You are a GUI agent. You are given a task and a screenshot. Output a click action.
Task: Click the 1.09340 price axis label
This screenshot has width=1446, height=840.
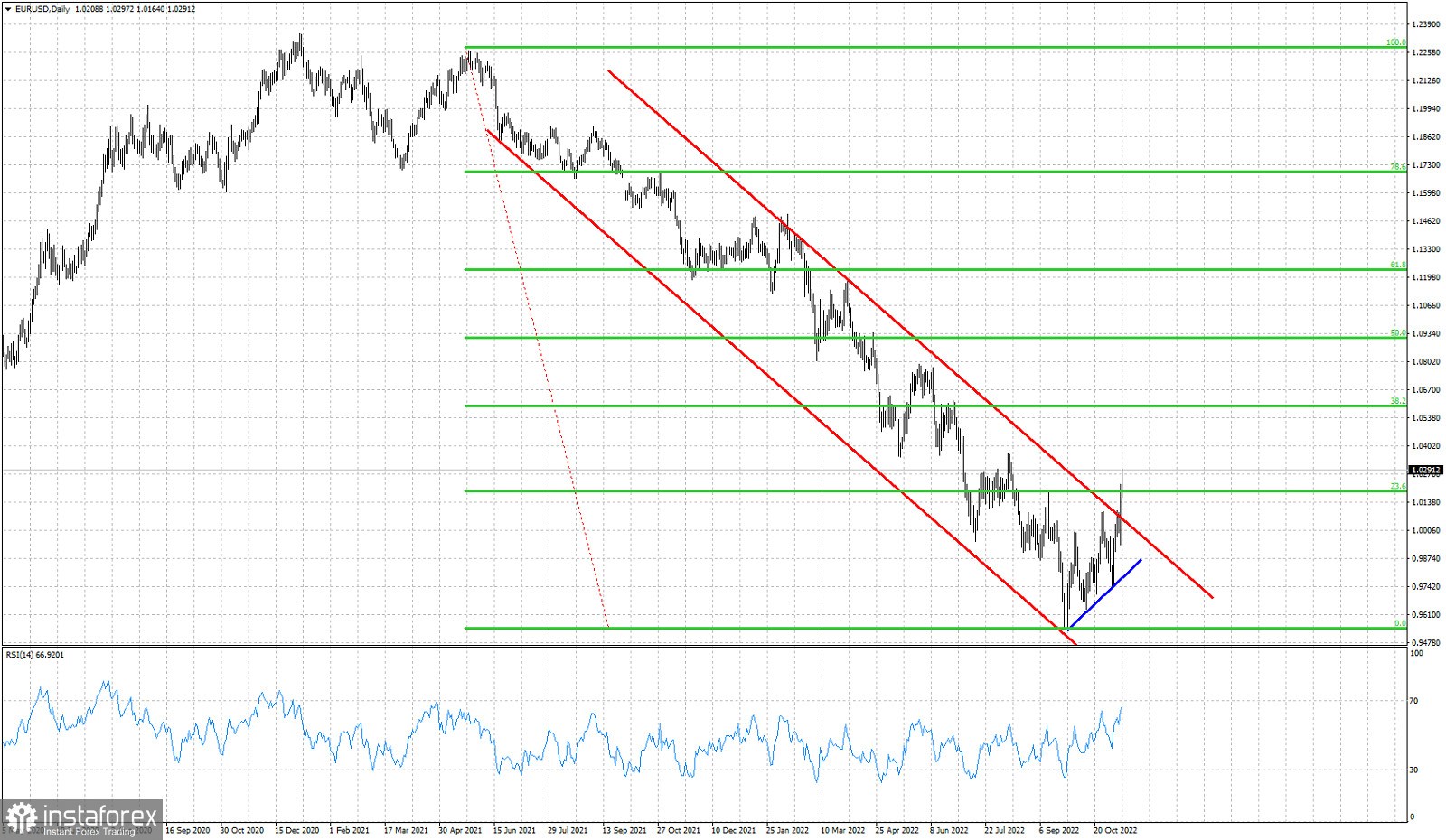(1425, 334)
